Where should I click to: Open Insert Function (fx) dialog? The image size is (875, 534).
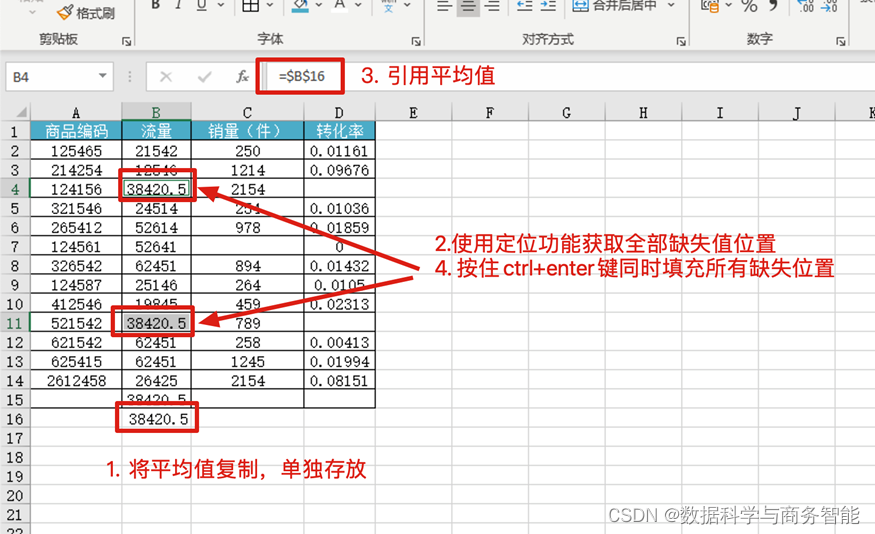click(242, 76)
